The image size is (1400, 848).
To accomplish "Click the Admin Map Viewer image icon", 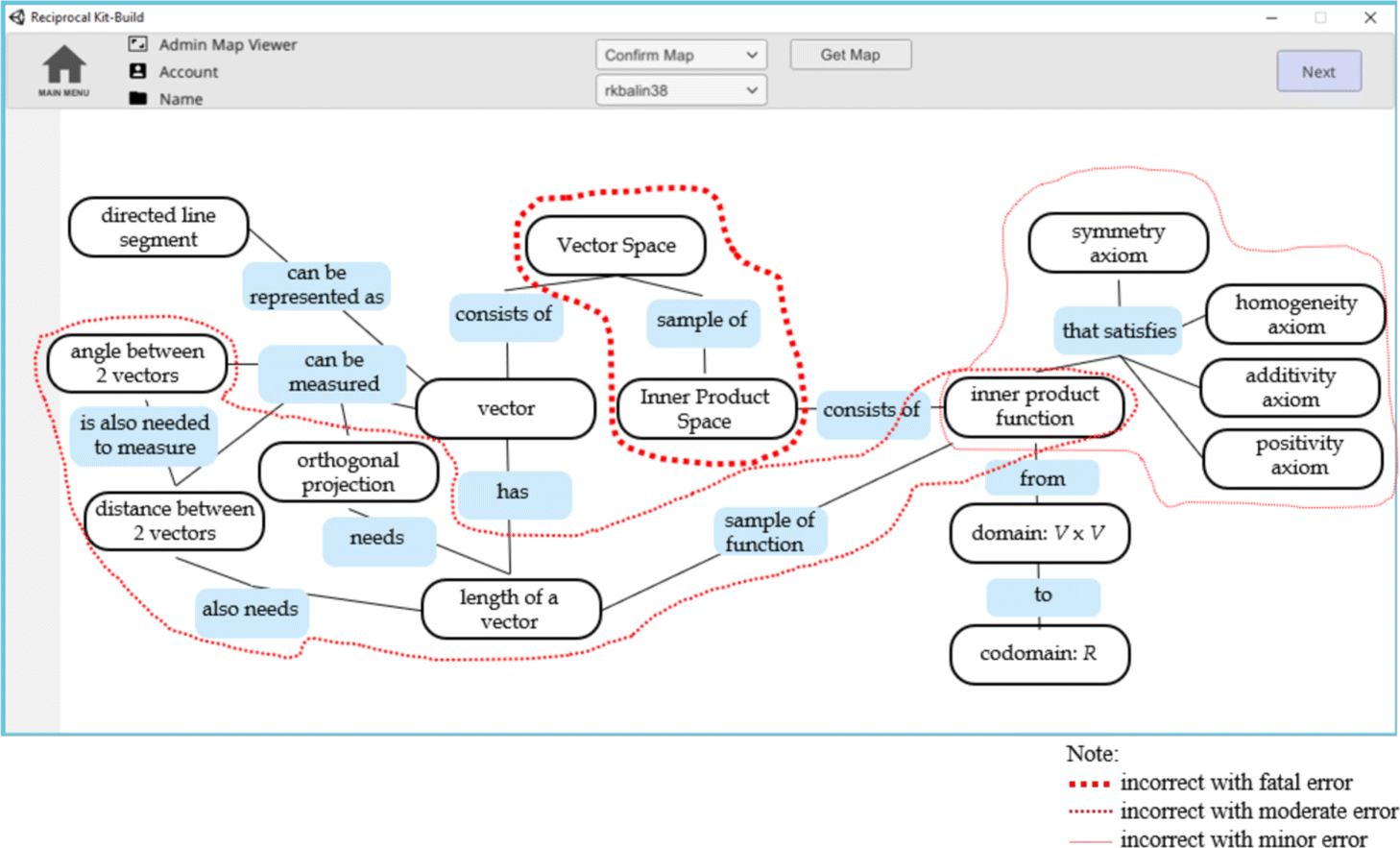I will [x=138, y=44].
